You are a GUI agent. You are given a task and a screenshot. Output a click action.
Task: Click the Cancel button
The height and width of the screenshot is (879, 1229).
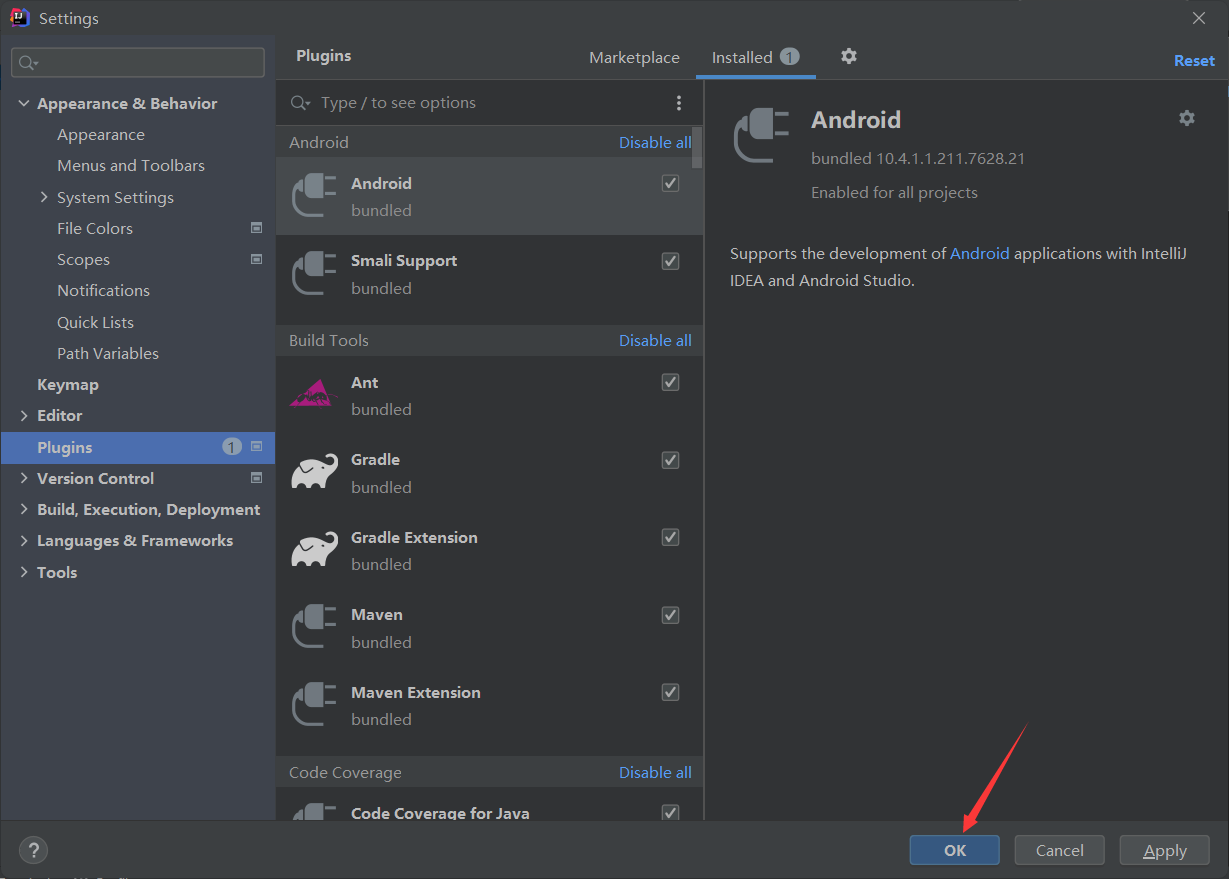[x=1059, y=850]
